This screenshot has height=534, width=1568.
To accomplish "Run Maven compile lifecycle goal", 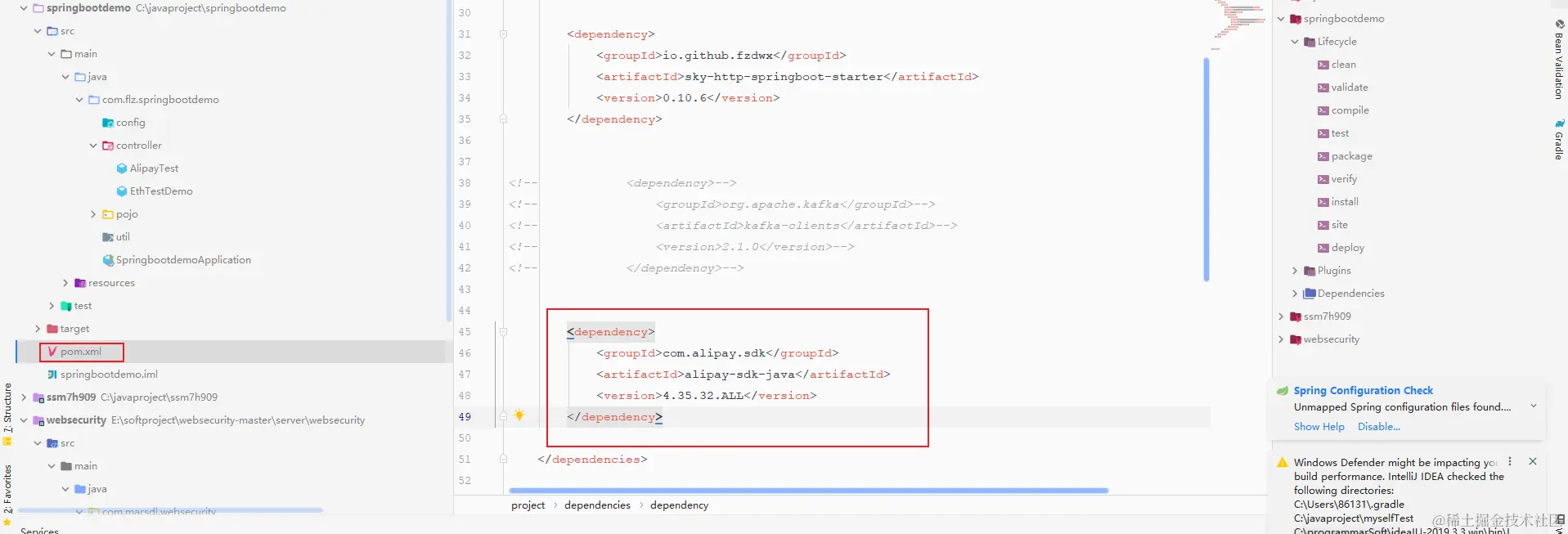I will point(1350,110).
